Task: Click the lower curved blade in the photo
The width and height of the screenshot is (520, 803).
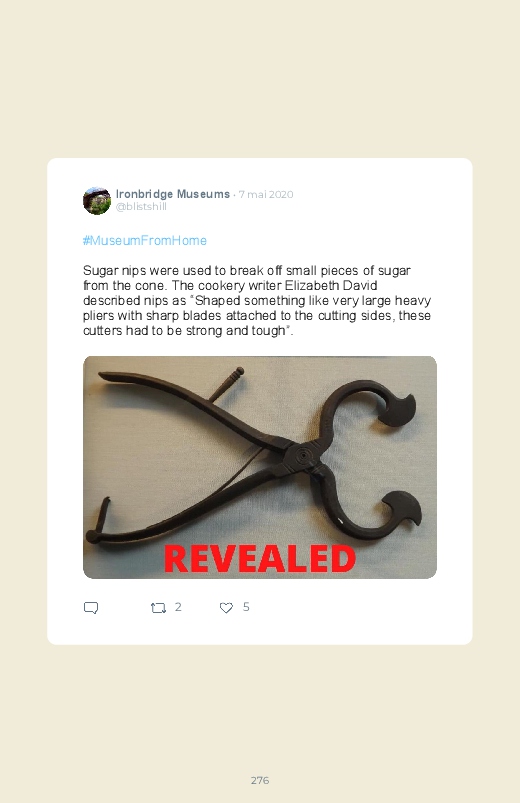Action: click(x=402, y=511)
